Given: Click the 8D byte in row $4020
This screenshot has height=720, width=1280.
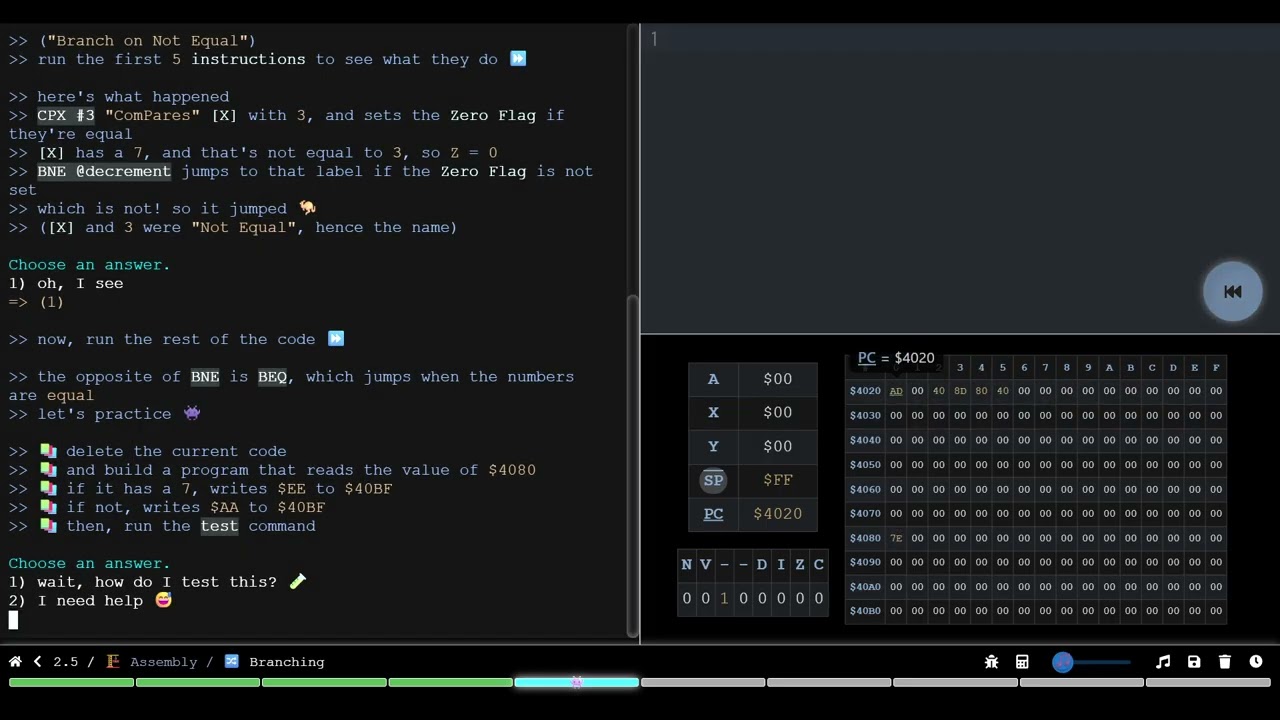Looking at the screenshot, I should (960, 391).
